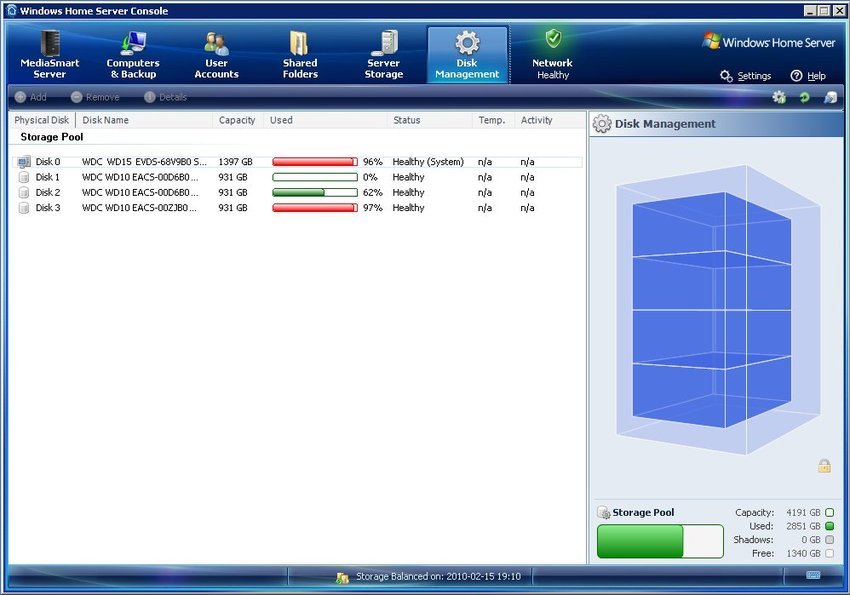Viewport: 850px width, 595px height.
Task: Select the 'Disk 3' label
Action: pos(48,208)
